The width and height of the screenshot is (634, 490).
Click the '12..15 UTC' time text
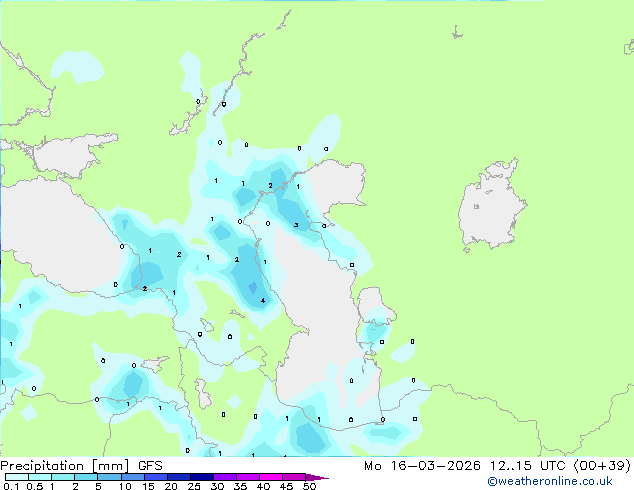527,466
